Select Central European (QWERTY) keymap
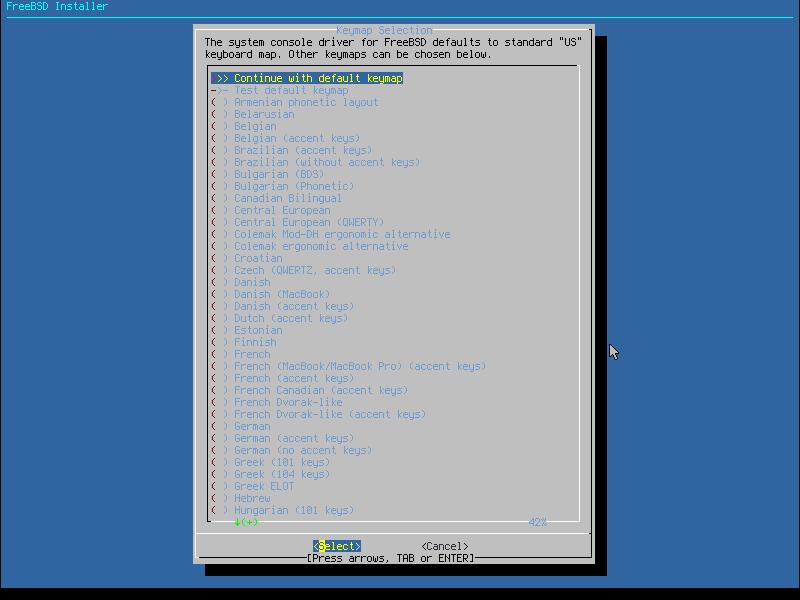Viewport: 800px width, 600px height. click(x=298, y=222)
